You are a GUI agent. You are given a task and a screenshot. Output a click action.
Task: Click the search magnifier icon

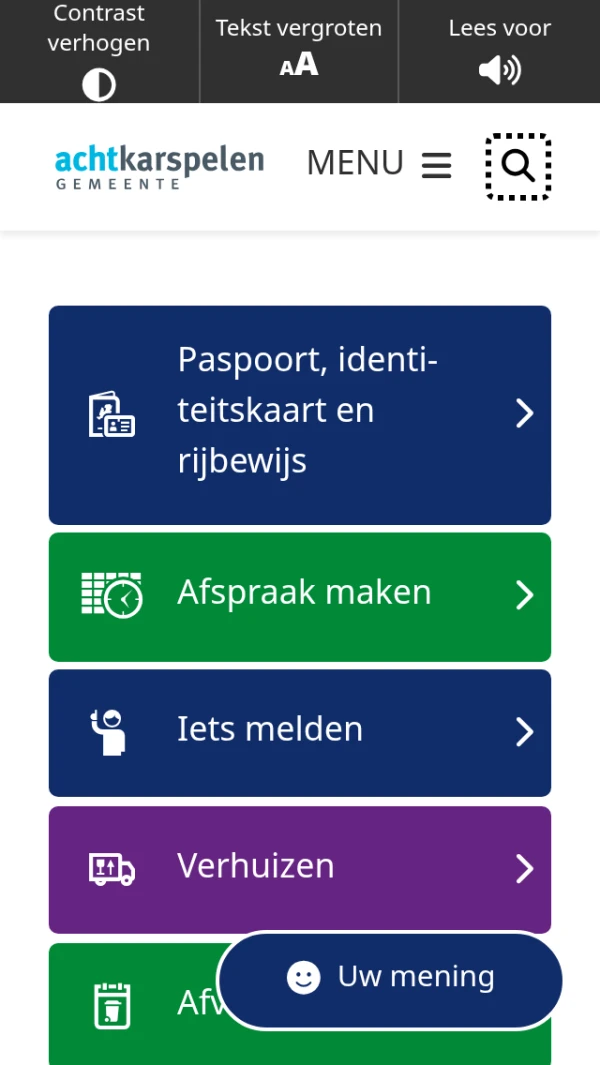(518, 166)
